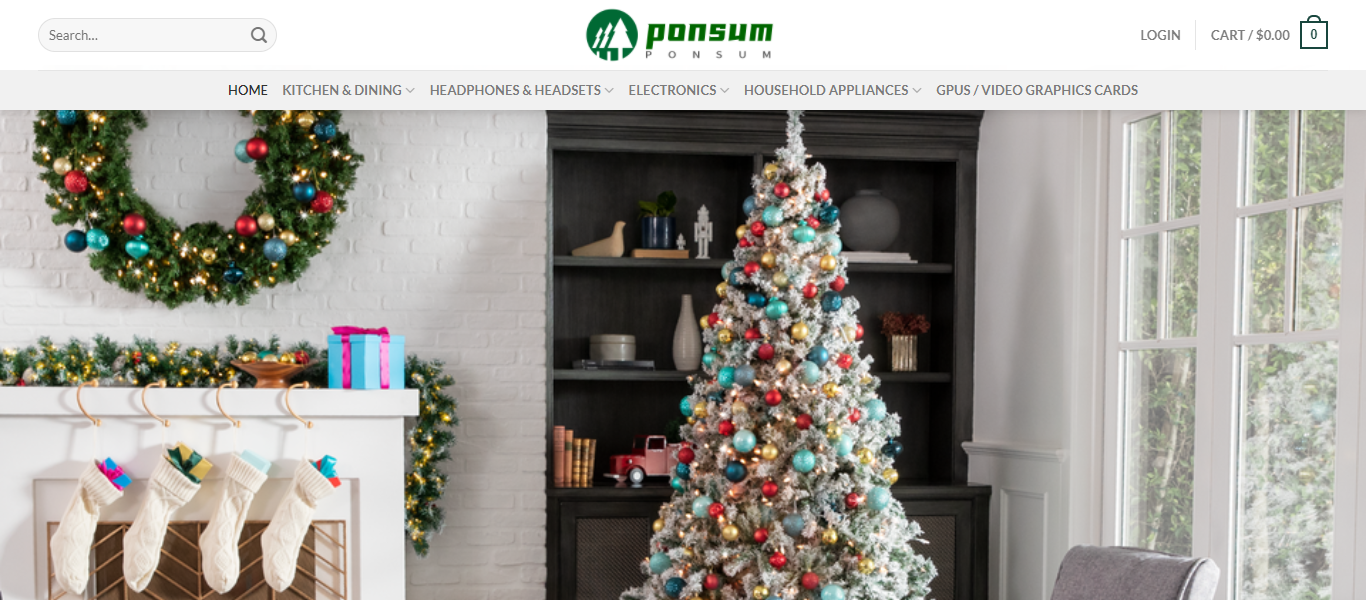Viewport: 1366px width, 600px height.
Task: Open GPUs / Video Graphics Cards category
Action: [1037, 90]
